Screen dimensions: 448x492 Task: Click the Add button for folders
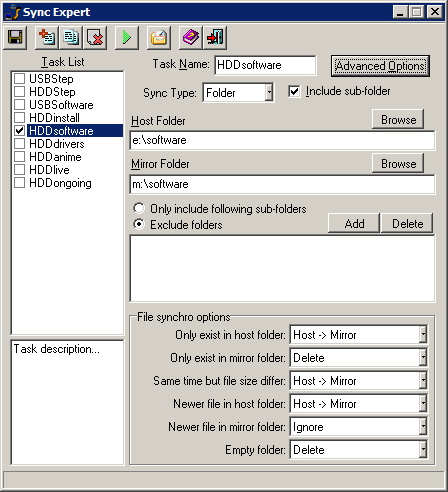(x=354, y=223)
